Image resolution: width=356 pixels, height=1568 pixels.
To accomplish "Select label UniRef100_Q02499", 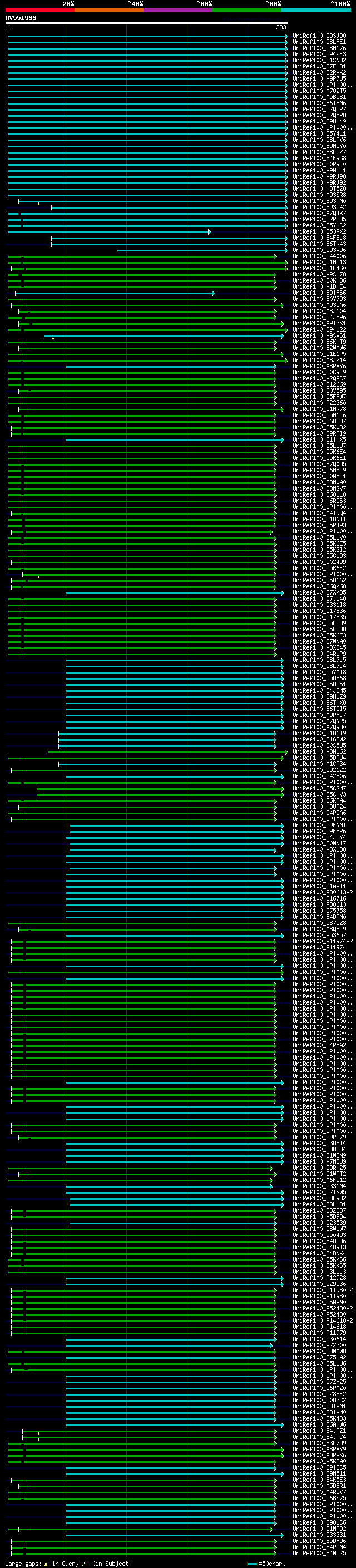I will tap(319, 562).
